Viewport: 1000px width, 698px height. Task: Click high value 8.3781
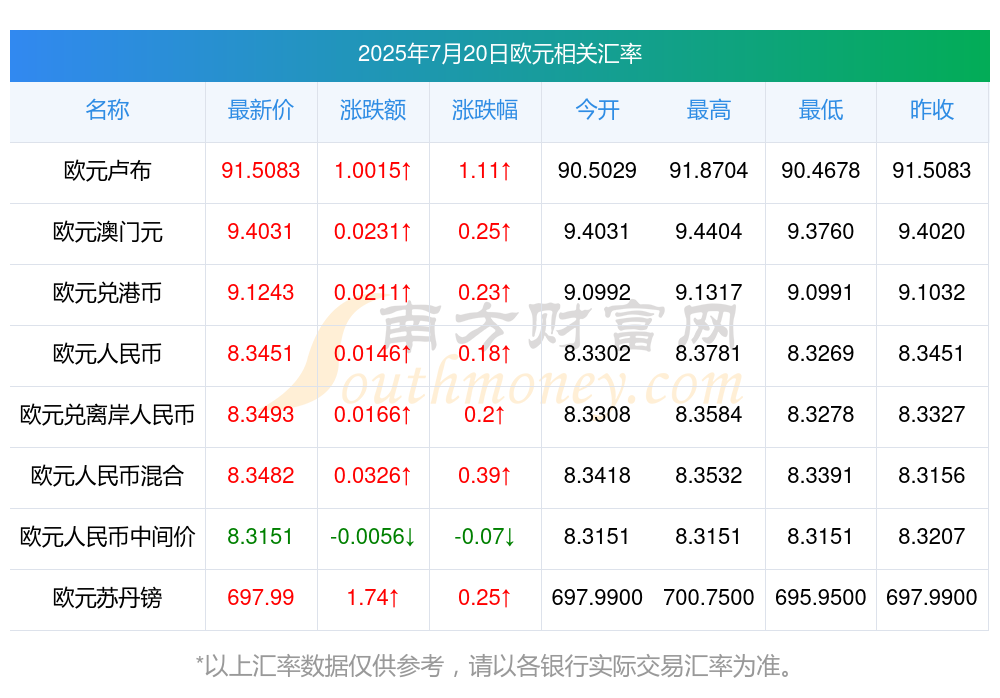(709, 353)
